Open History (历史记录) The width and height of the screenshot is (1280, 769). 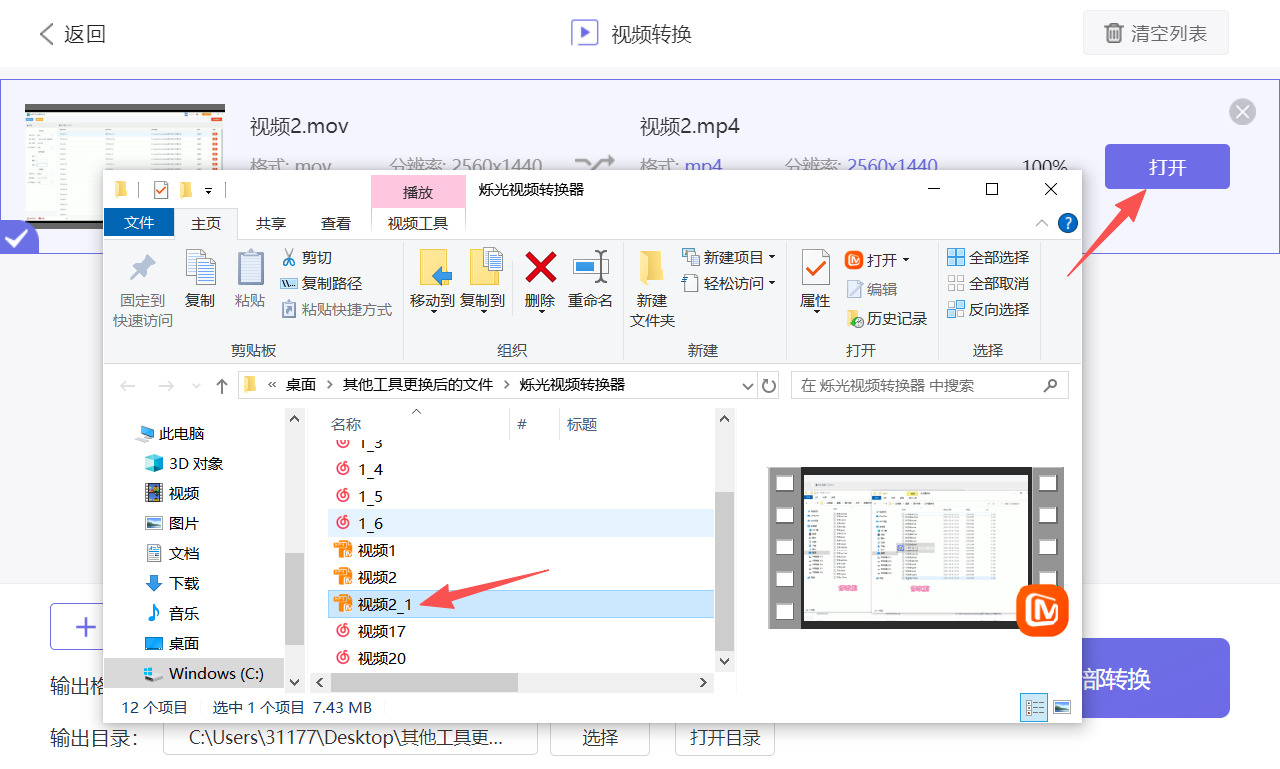[x=887, y=318]
